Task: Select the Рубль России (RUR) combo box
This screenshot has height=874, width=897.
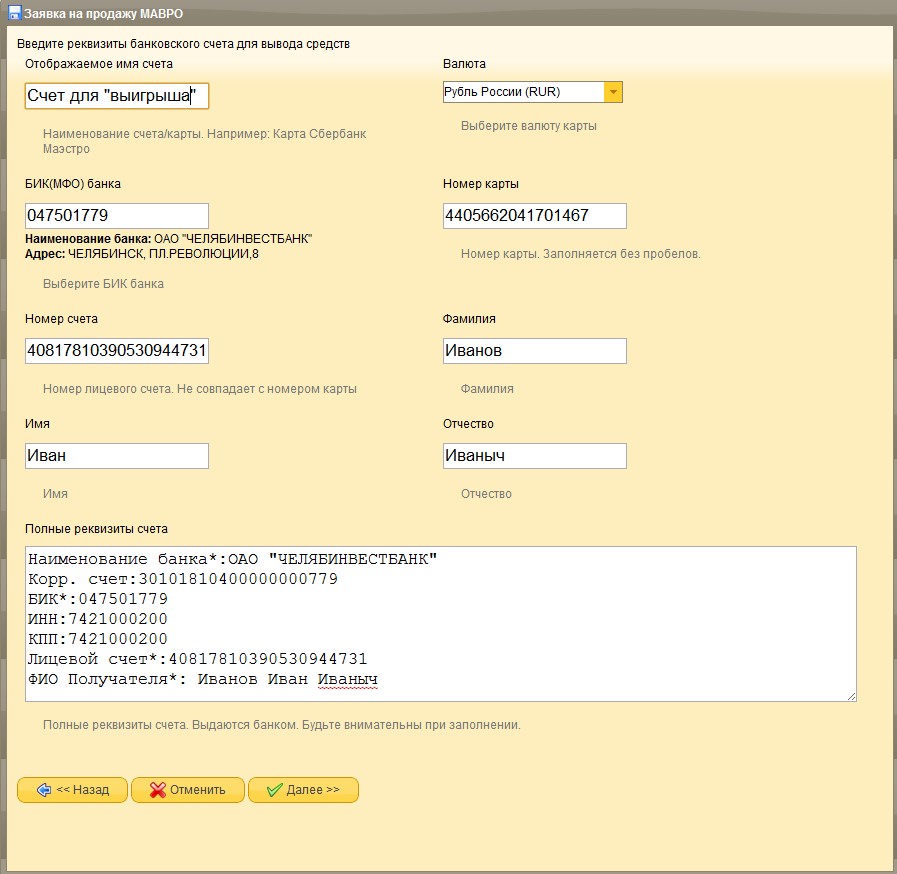Action: tap(533, 92)
